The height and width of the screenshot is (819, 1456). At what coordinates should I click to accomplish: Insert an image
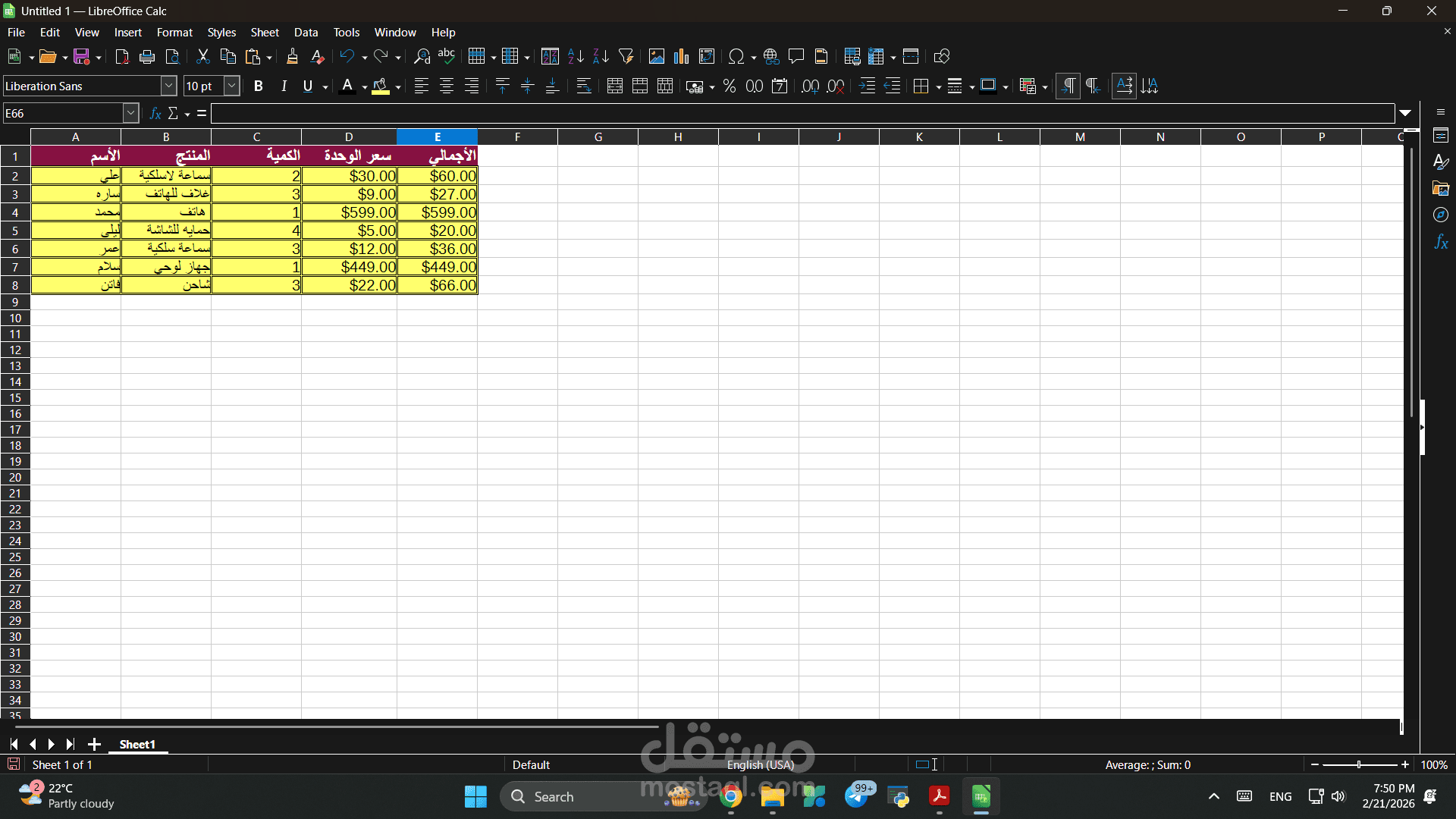(x=657, y=56)
